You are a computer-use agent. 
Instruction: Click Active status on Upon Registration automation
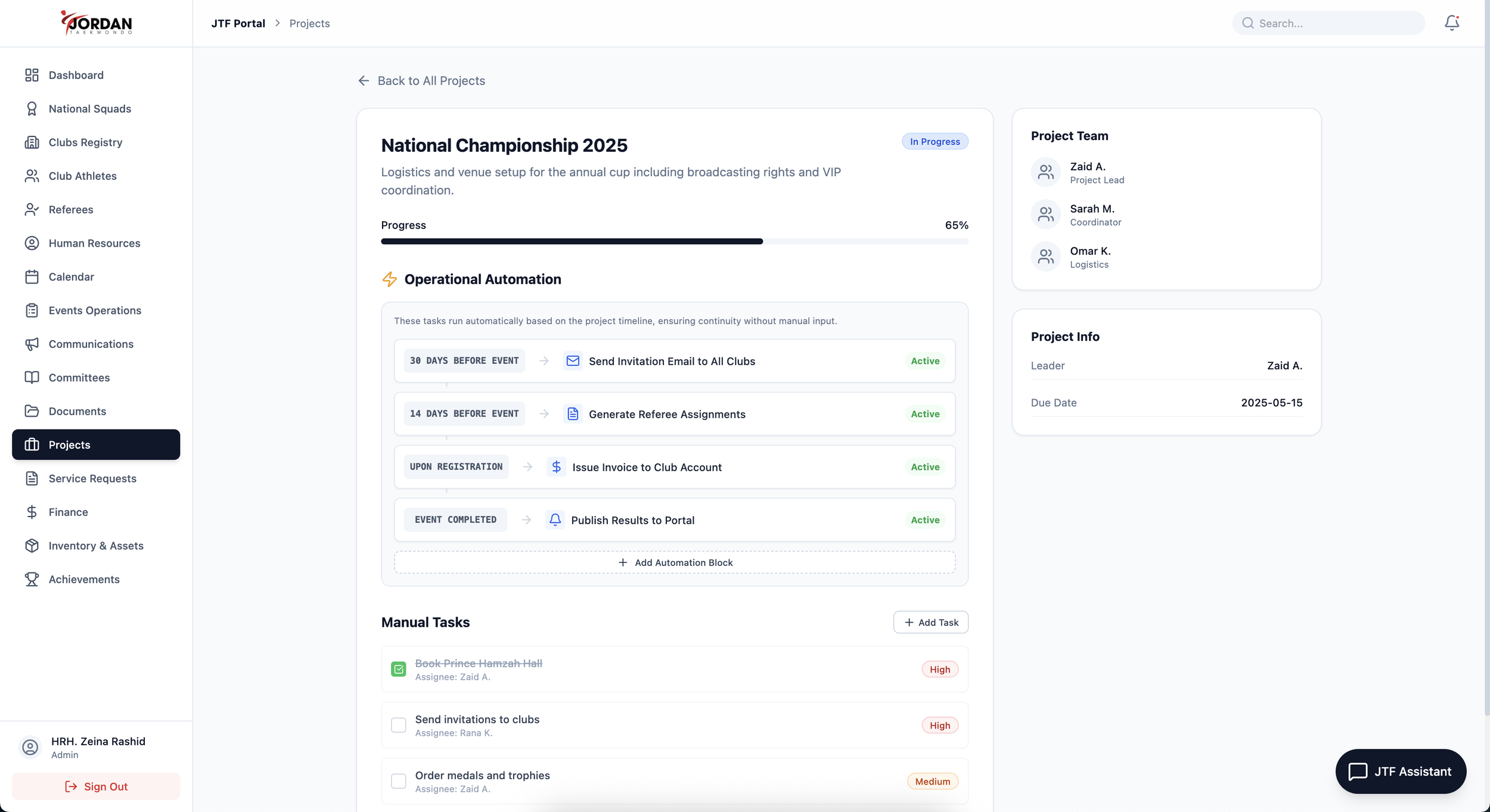tap(924, 467)
